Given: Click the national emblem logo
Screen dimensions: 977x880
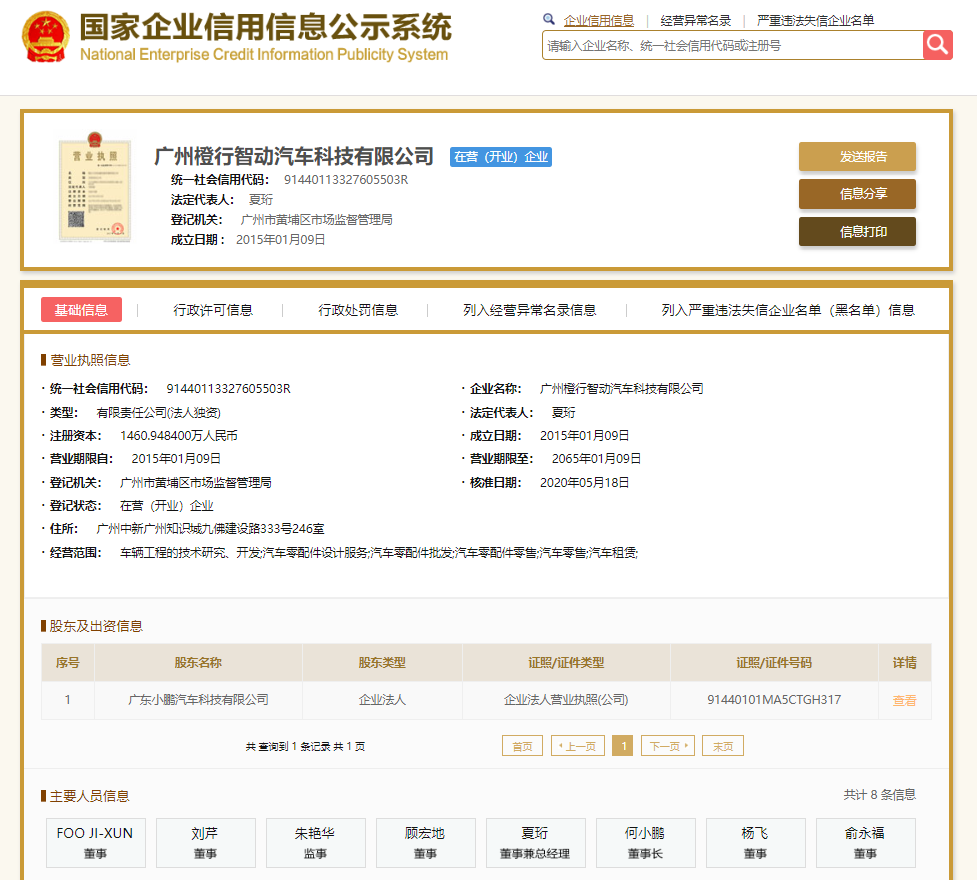Looking at the screenshot, I should tap(46, 38).
